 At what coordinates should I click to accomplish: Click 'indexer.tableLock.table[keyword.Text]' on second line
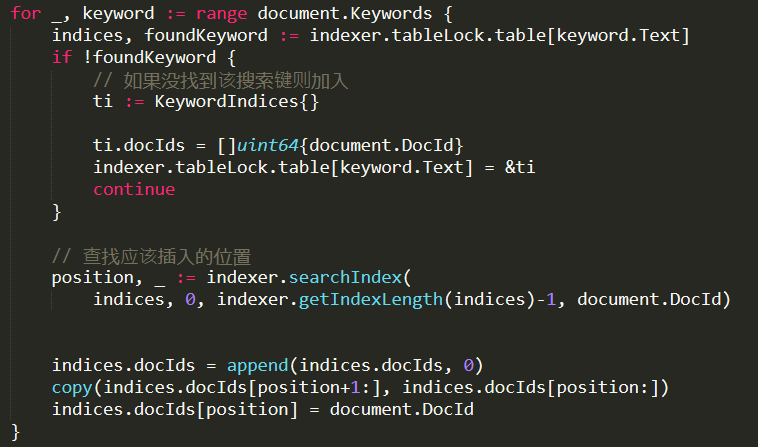(499, 35)
